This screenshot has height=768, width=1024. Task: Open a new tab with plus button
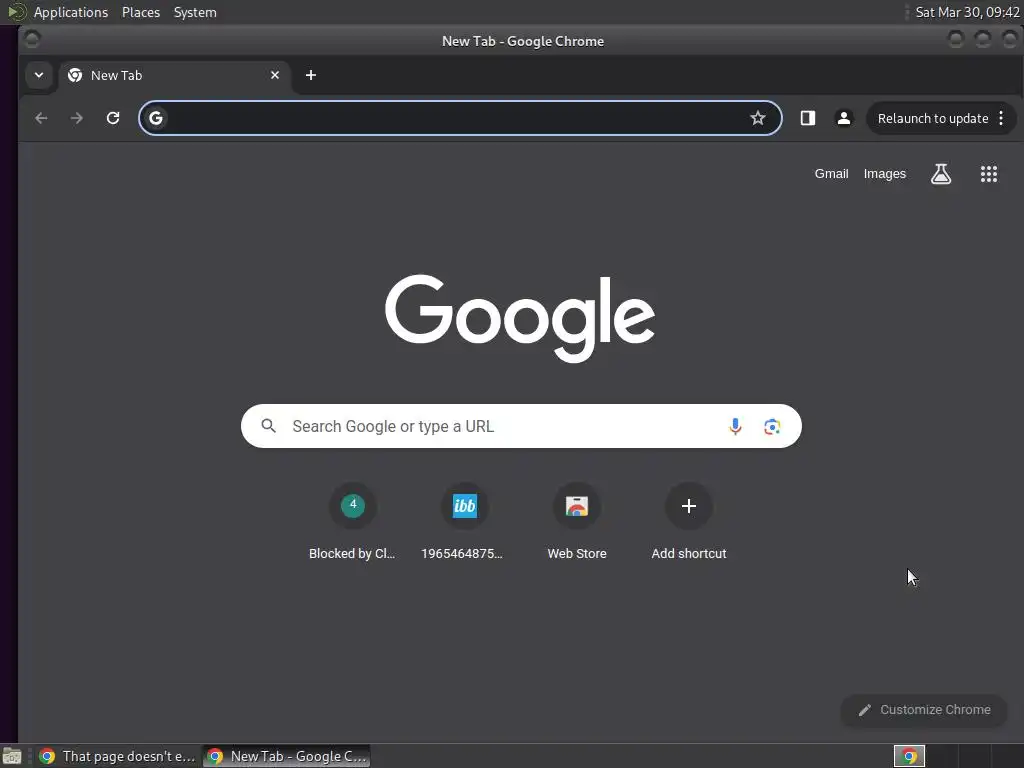tap(311, 75)
